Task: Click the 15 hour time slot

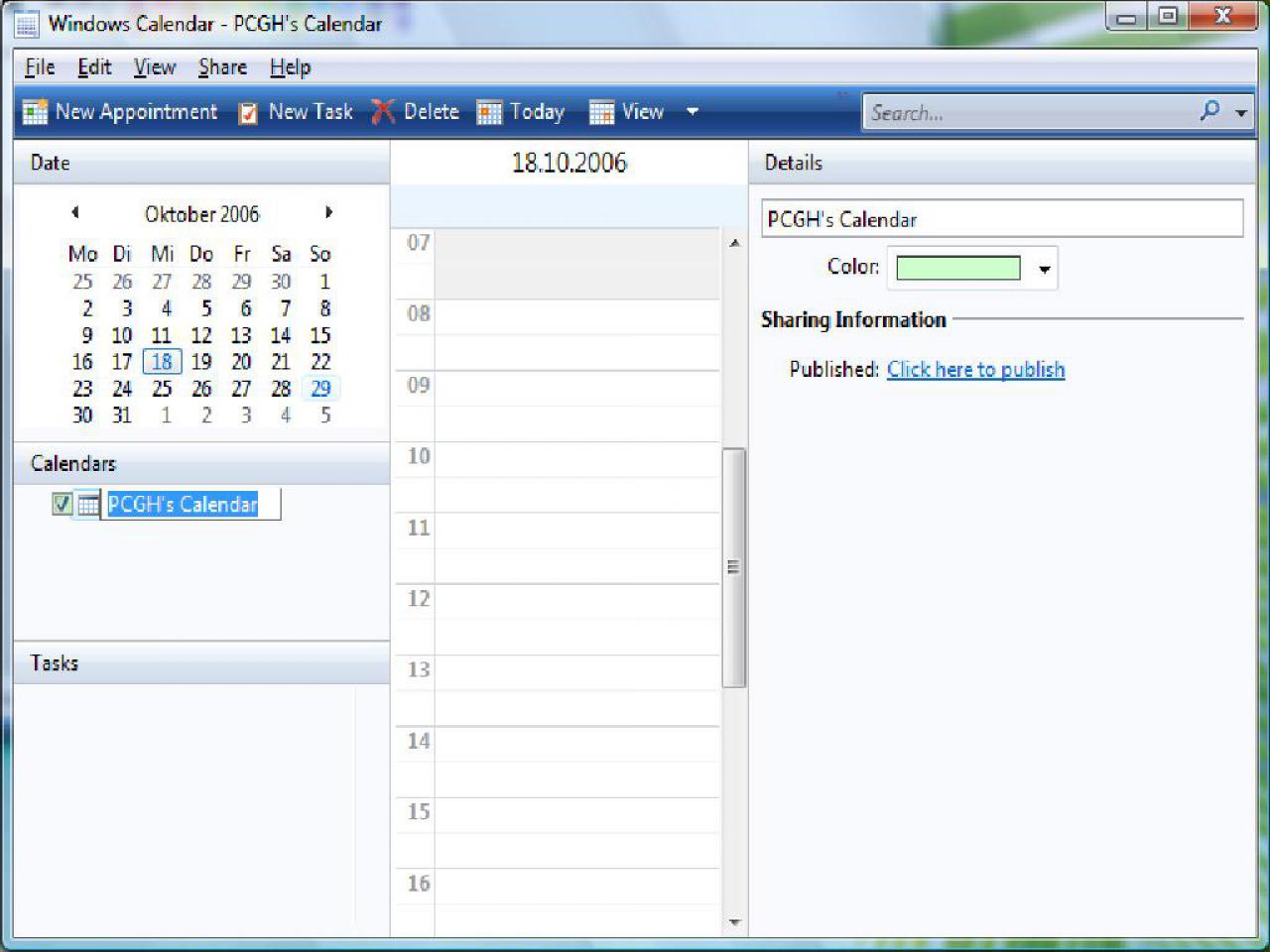Action: 576,833
